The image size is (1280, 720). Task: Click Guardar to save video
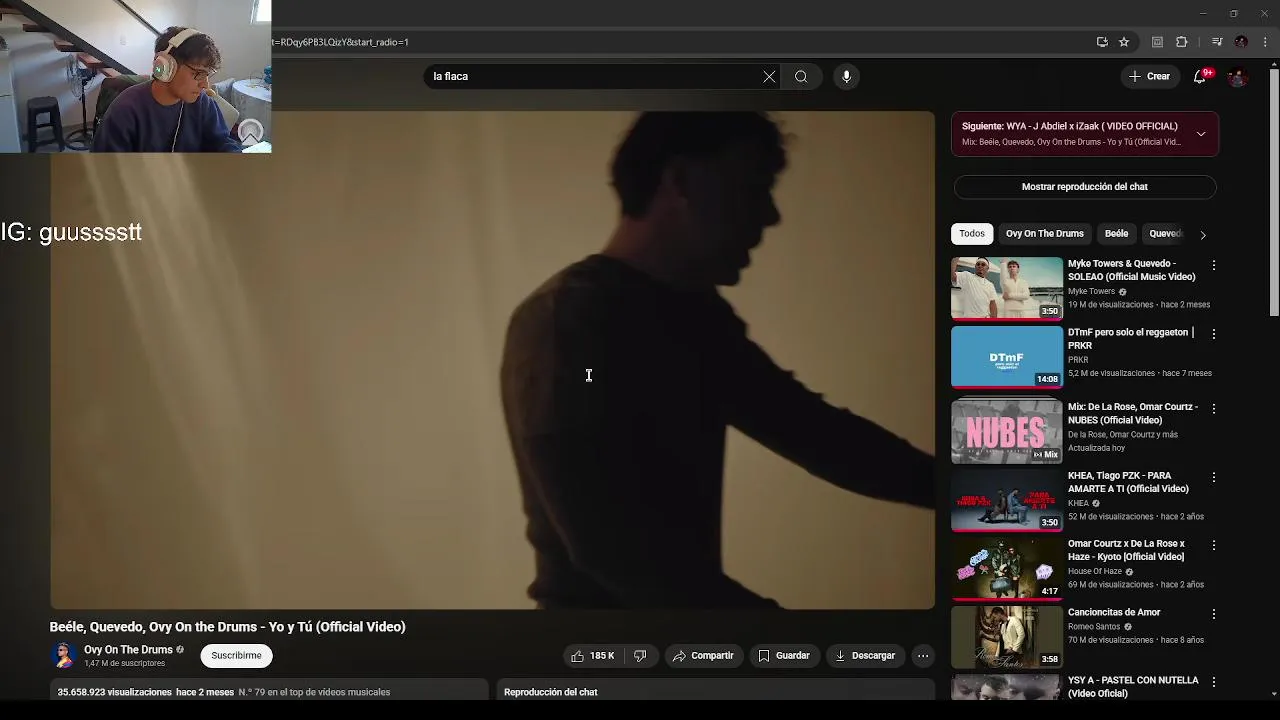[x=784, y=656]
